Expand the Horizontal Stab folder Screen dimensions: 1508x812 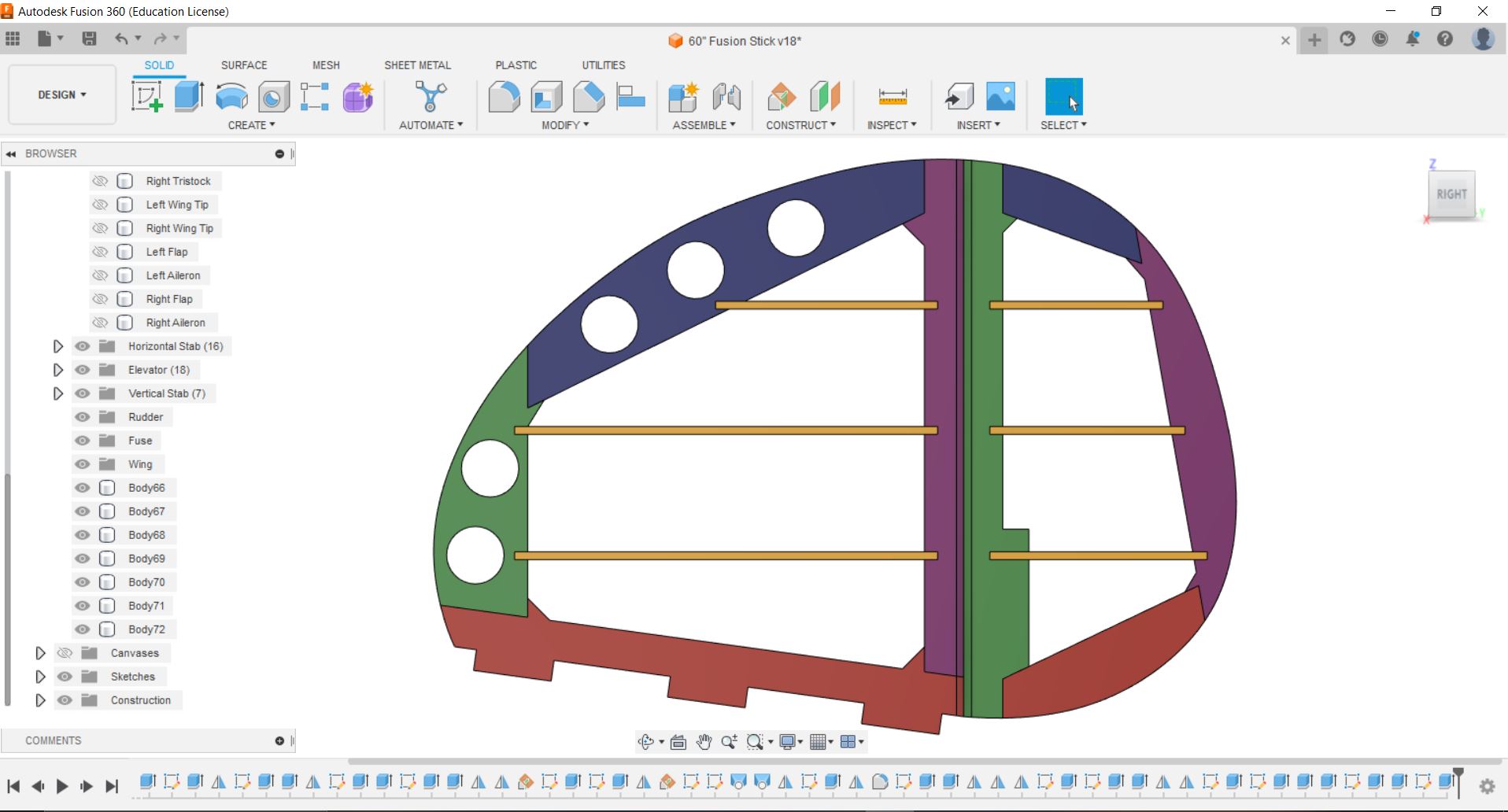point(57,346)
